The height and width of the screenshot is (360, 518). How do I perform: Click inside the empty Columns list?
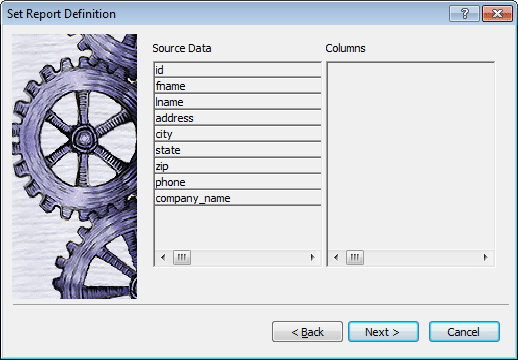coord(411,156)
